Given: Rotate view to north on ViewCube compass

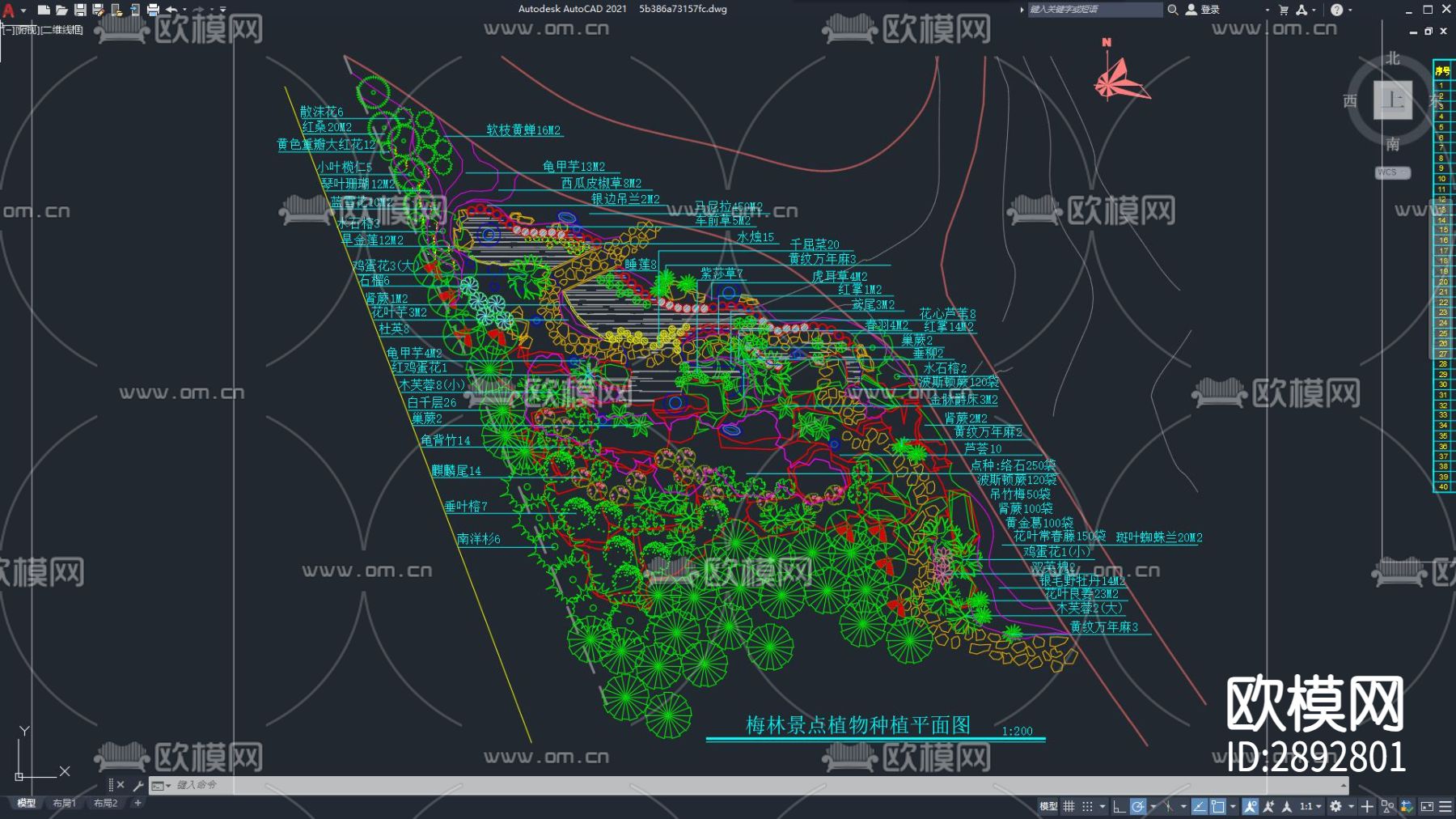Looking at the screenshot, I should 1392,58.
